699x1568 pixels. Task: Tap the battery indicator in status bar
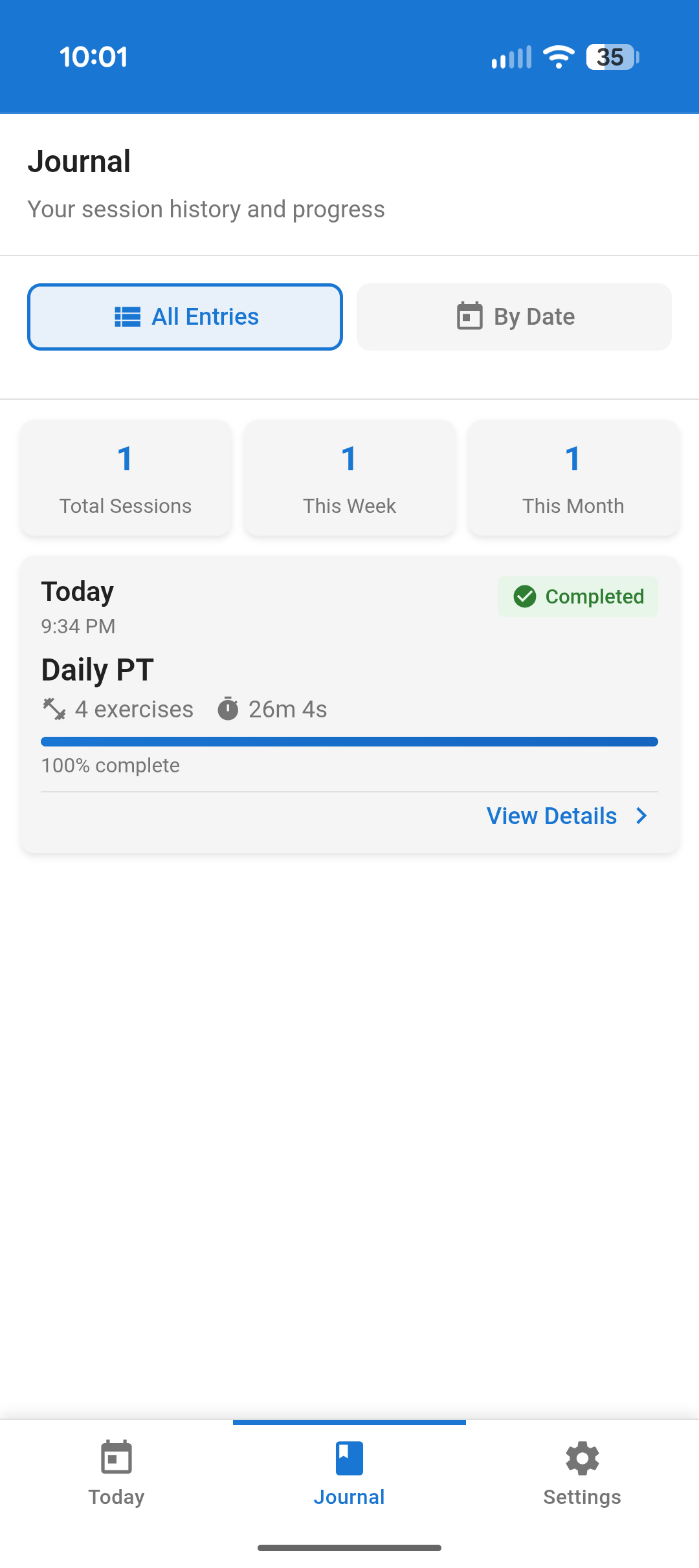(612, 57)
